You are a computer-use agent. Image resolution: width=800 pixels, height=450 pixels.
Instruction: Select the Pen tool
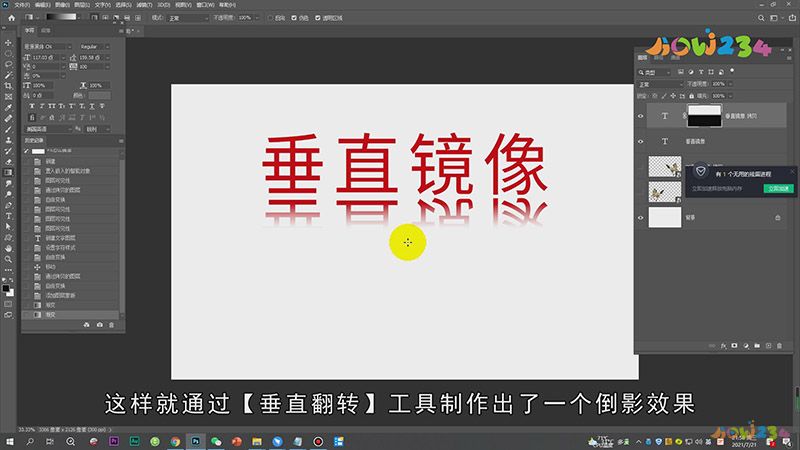click(8, 205)
